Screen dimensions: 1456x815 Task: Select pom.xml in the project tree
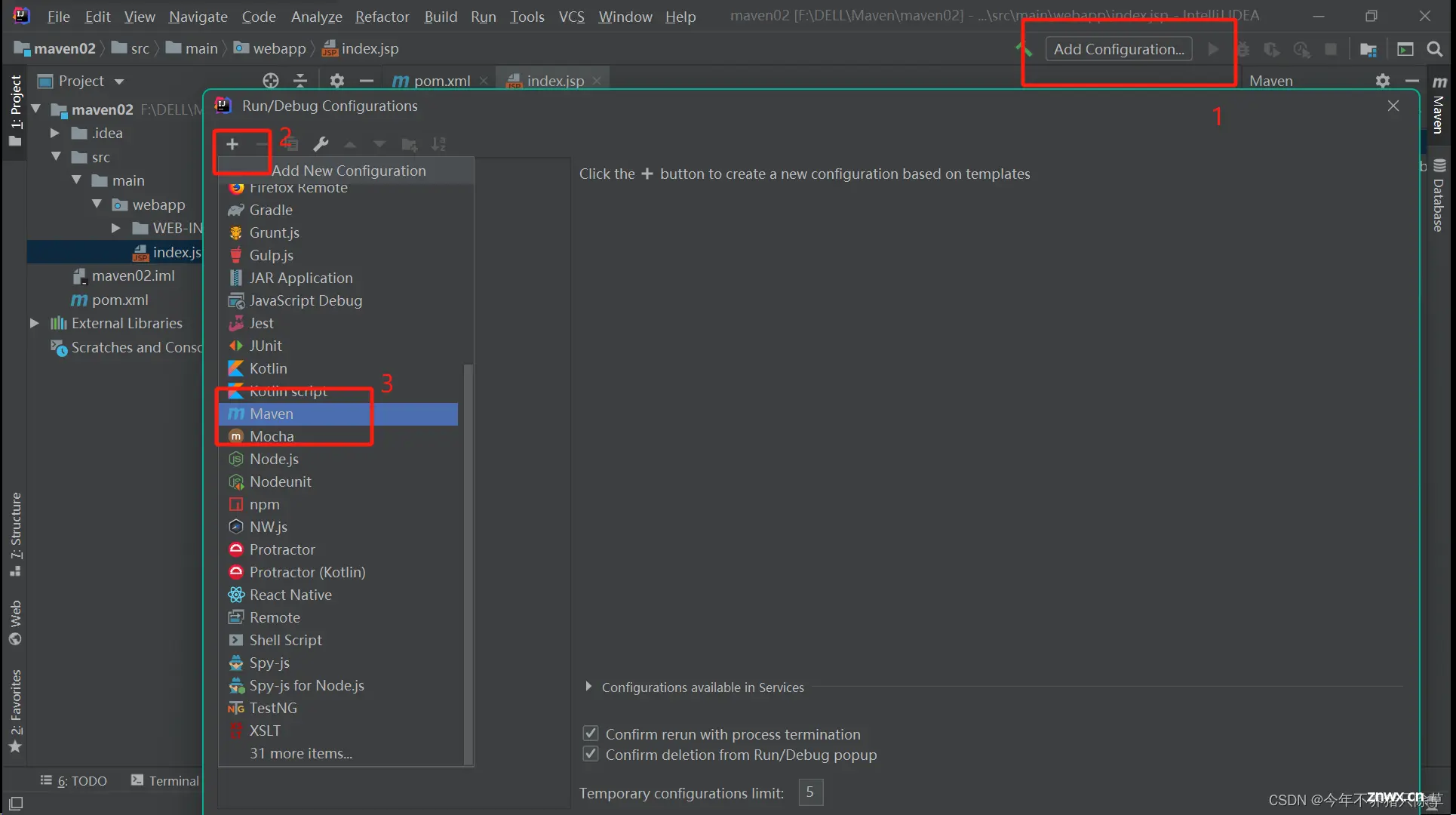[109, 300]
